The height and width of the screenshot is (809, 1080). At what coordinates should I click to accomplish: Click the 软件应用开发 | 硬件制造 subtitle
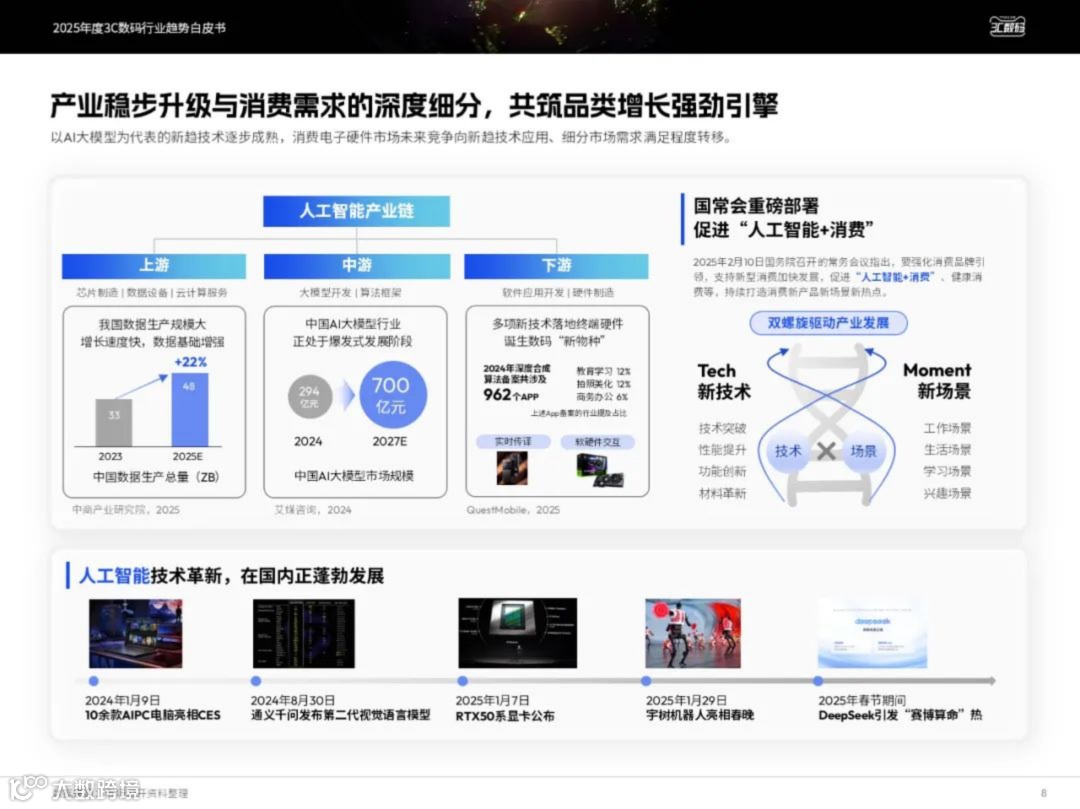pos(558,293)
